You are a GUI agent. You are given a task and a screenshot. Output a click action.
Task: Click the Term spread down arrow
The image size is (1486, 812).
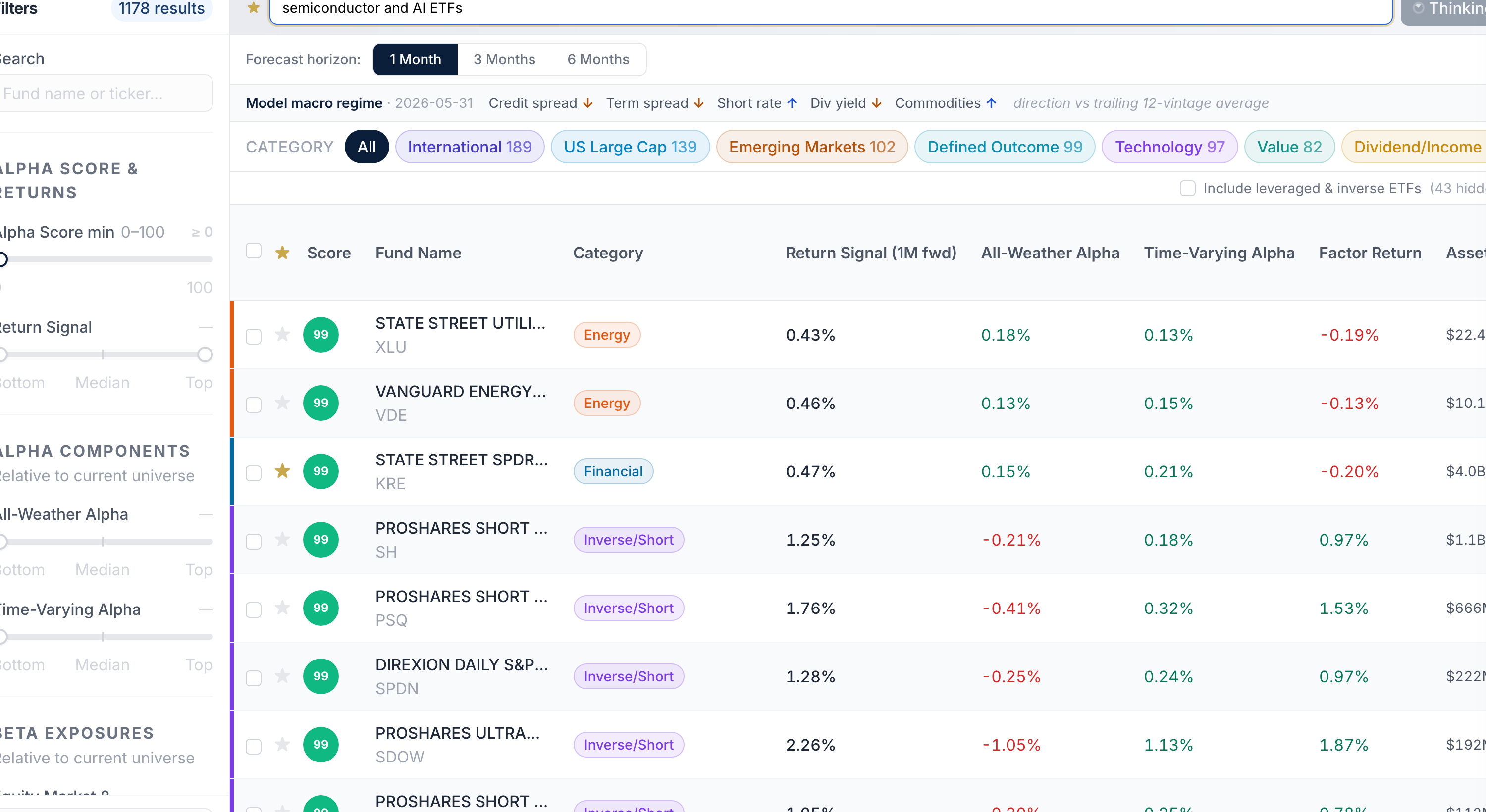[x=698, y=103]
